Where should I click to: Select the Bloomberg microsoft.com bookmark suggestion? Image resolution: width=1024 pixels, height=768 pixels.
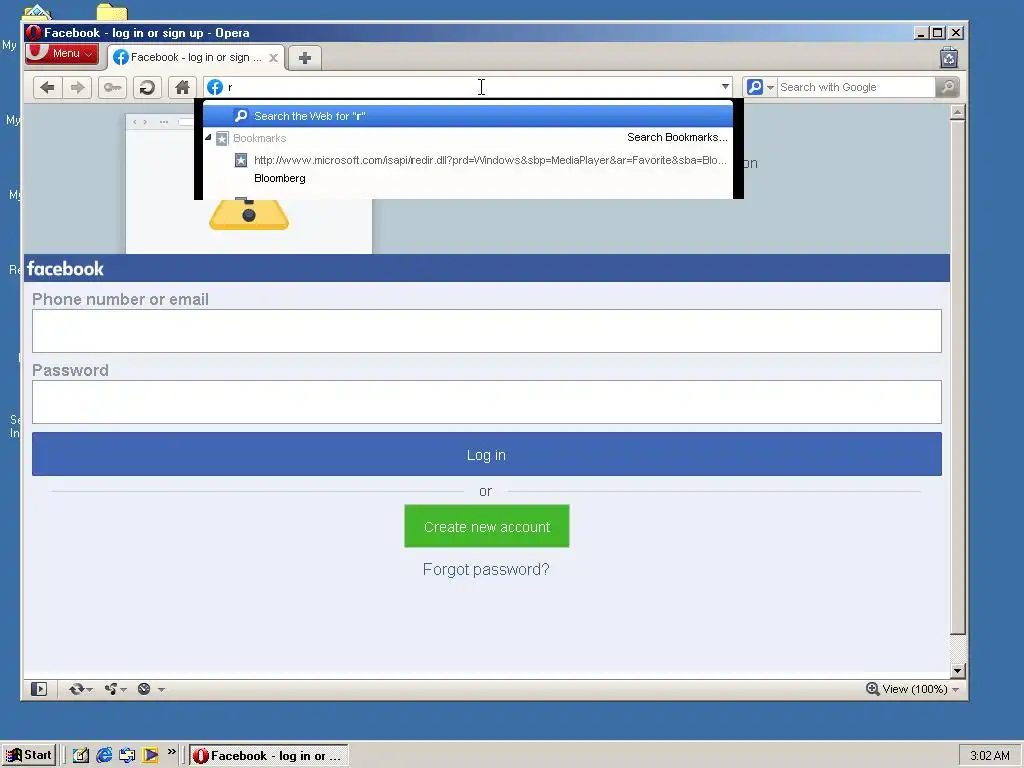click(x=468, y=168)
